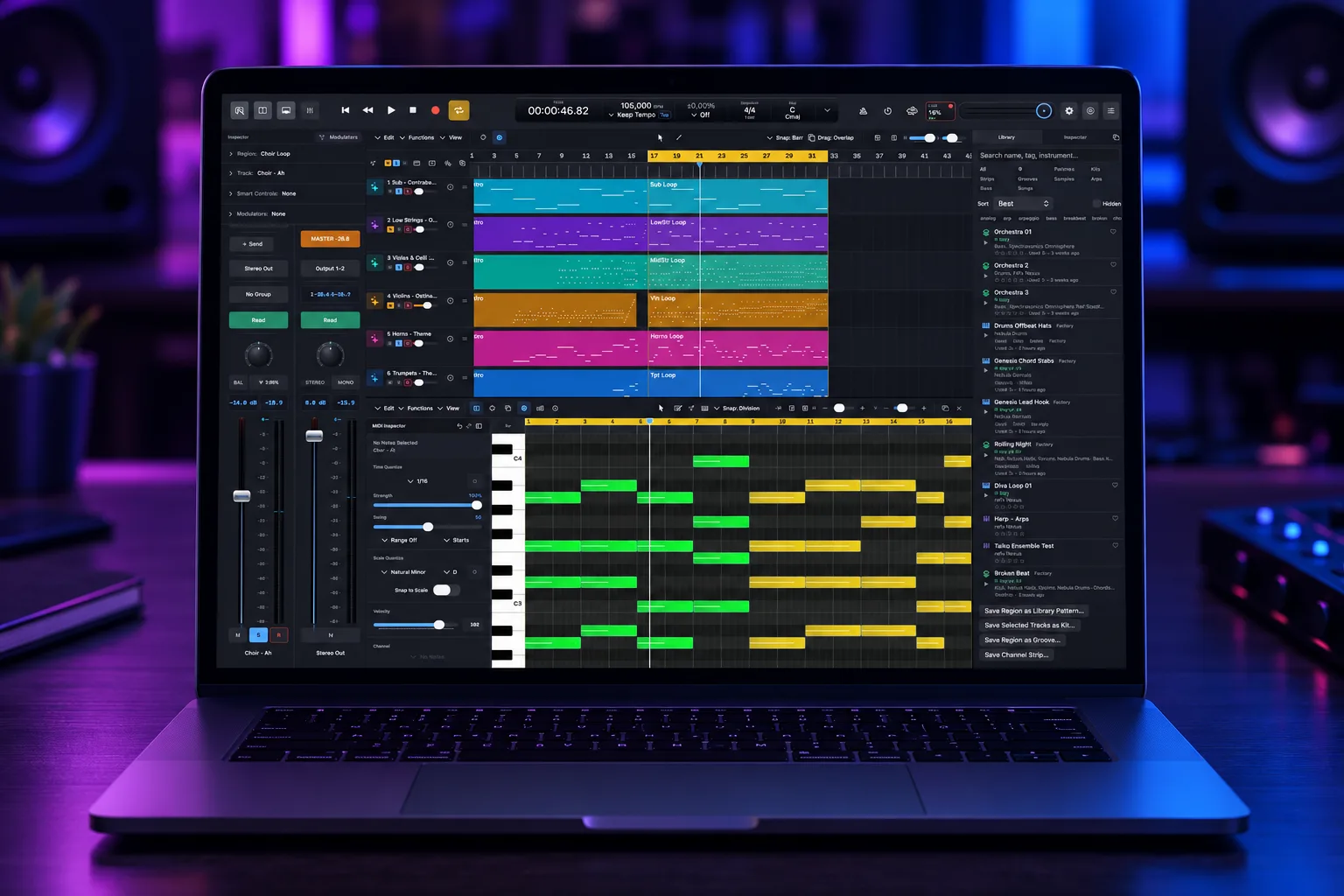Viewport: 1344px width, 896px height.
Task: Switch to the Library tab
Action: click(1006, 137)
